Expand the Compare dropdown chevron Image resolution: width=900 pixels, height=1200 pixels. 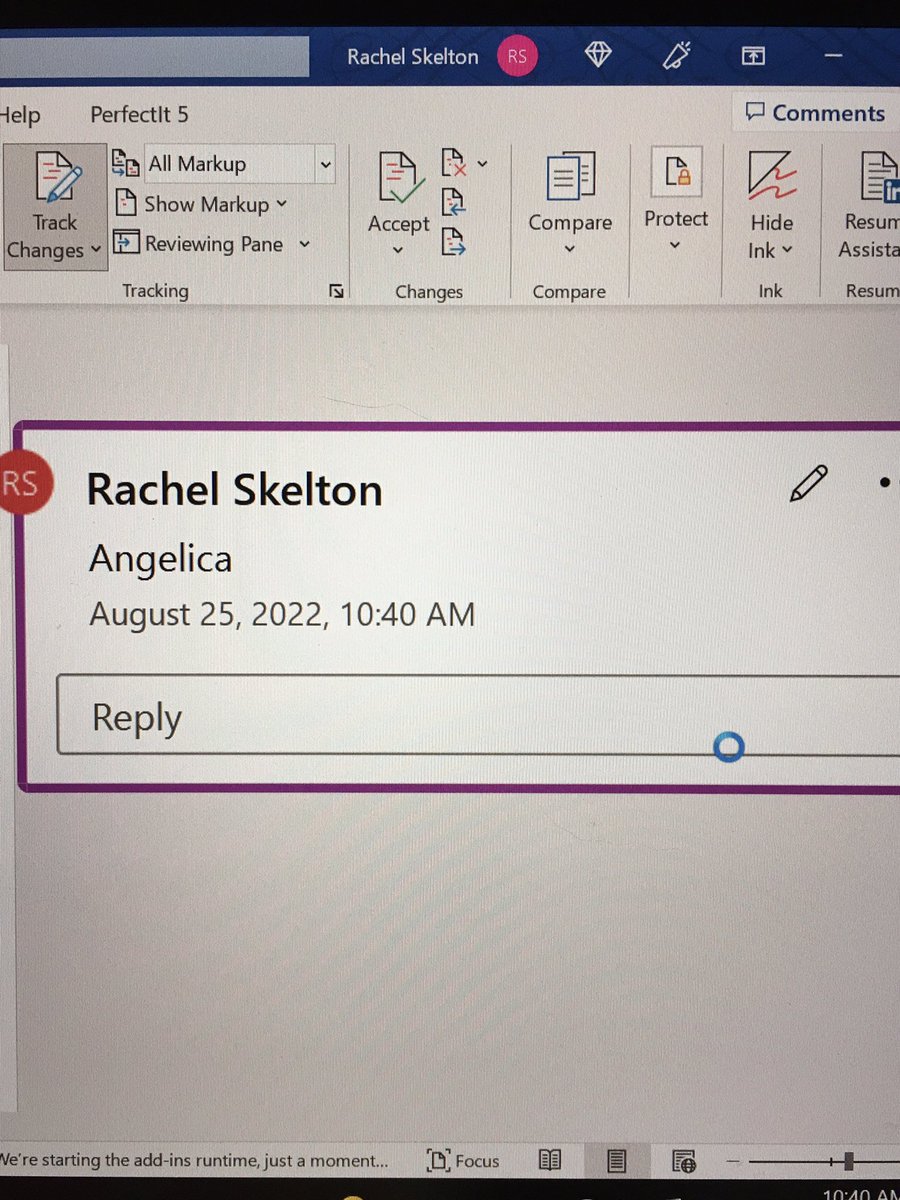(570, 249)
